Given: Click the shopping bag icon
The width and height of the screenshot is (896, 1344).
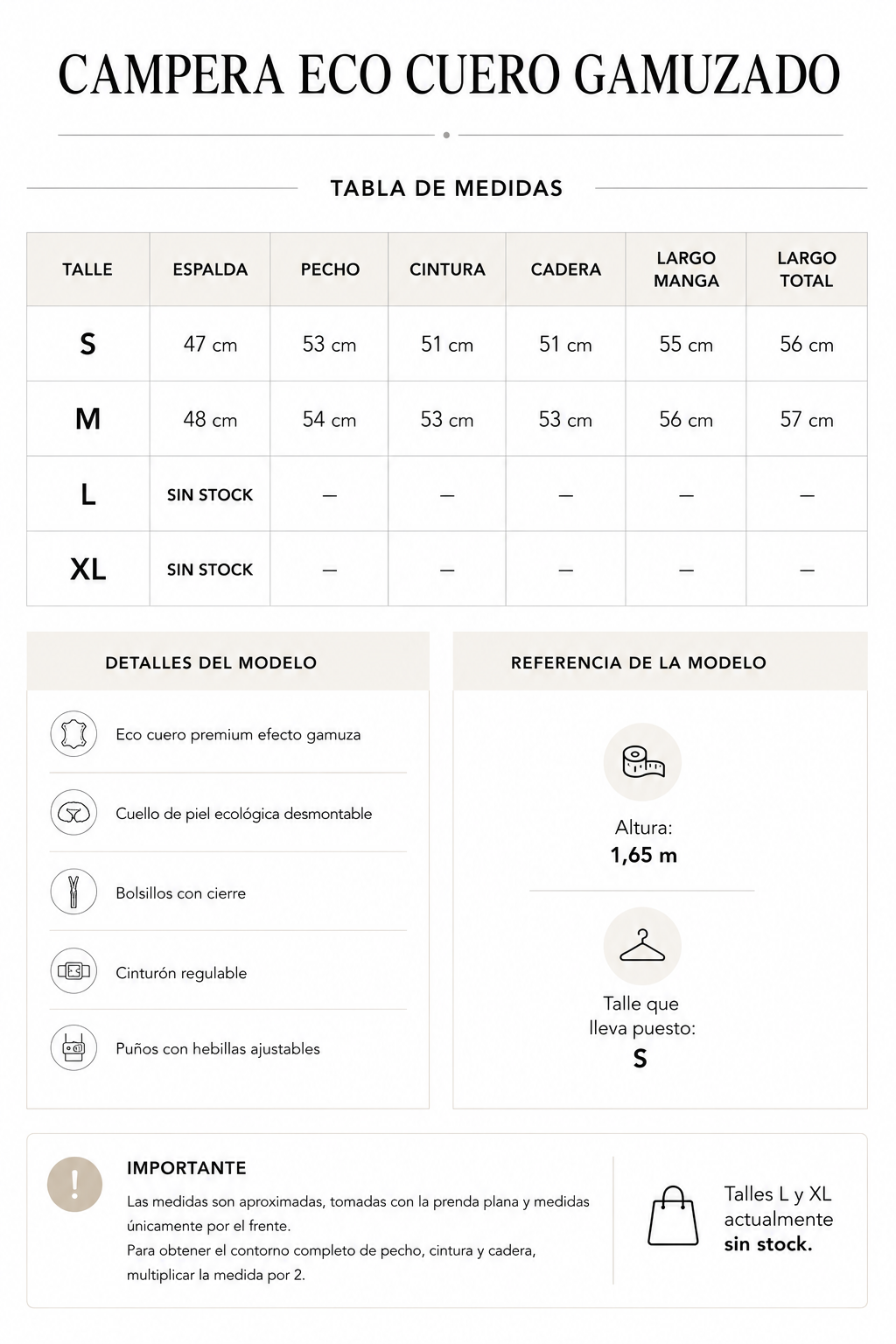Looking at the screenshot, I should pos(673,1216).
